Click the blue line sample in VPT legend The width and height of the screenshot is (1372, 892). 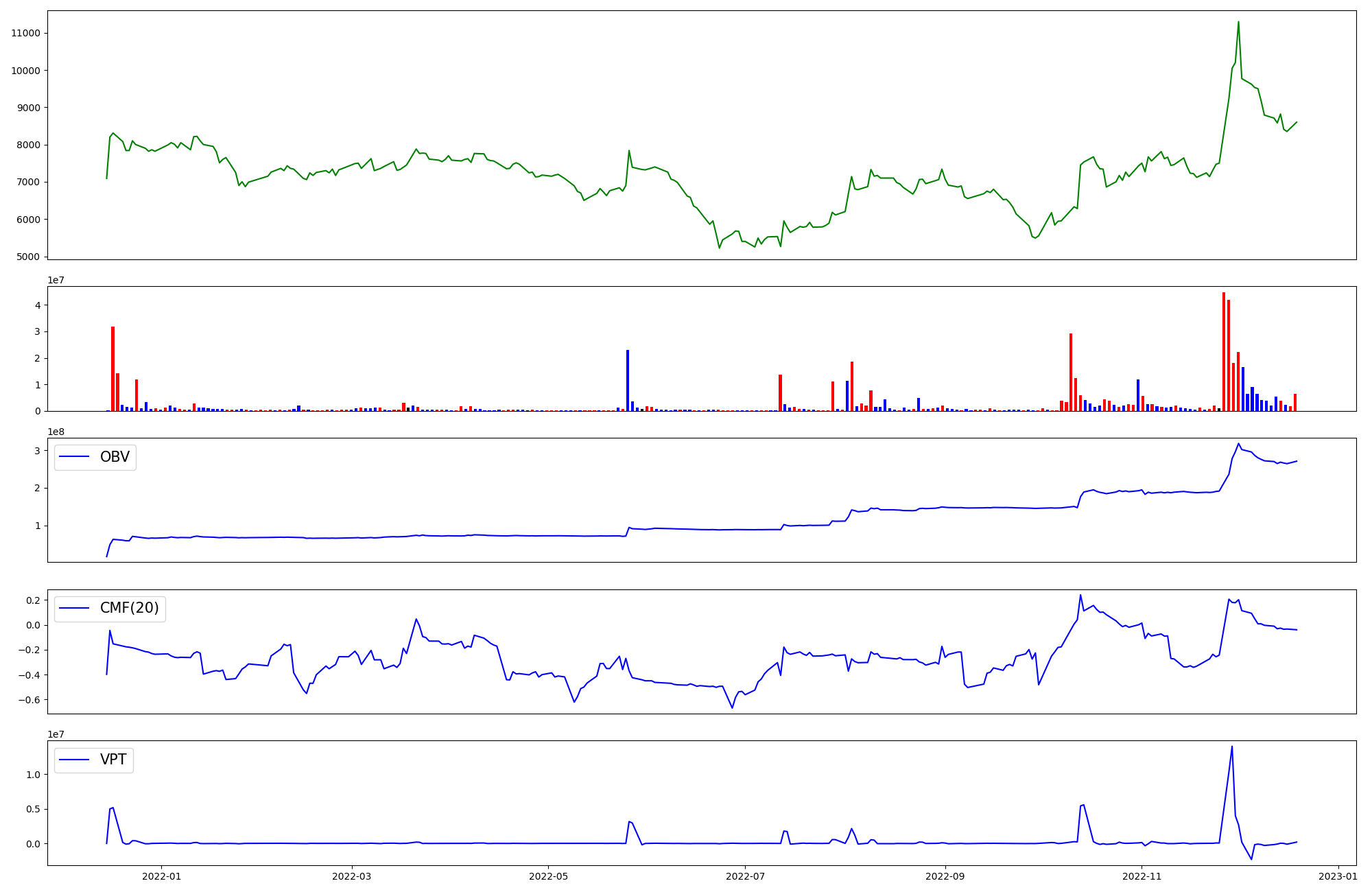pos(75,760)
